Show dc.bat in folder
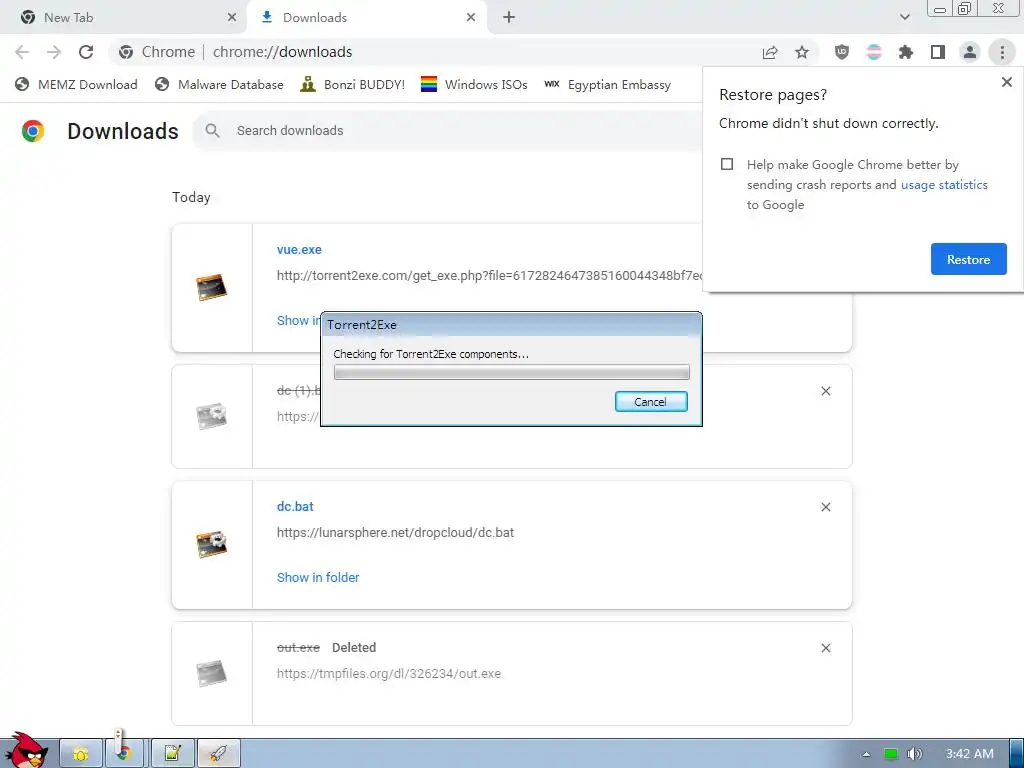Image resolution: width=1024 pixels, height=768 pixels. (x=318, y=578)
